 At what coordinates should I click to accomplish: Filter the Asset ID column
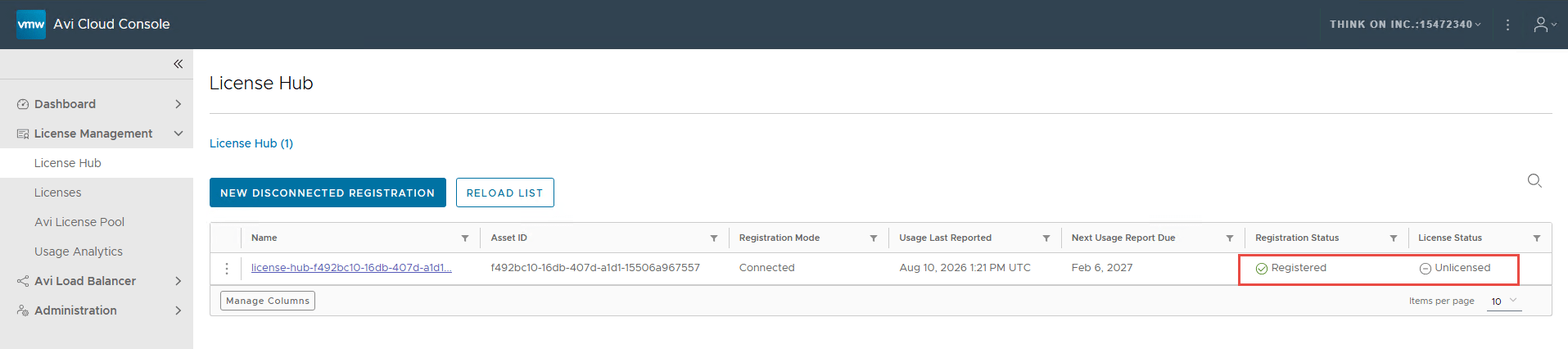pos(714,238)
